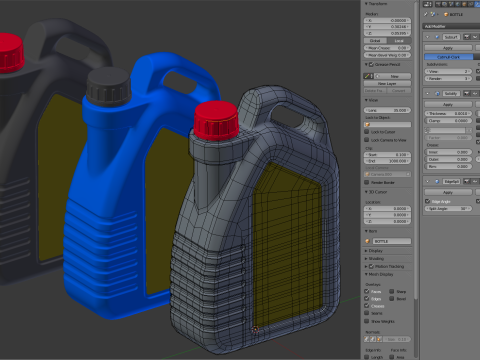This screenshot has height=360, width=480.
Task: Toggle EdgeSplit modifier render camera icon
Action: [x=467, y=182]
